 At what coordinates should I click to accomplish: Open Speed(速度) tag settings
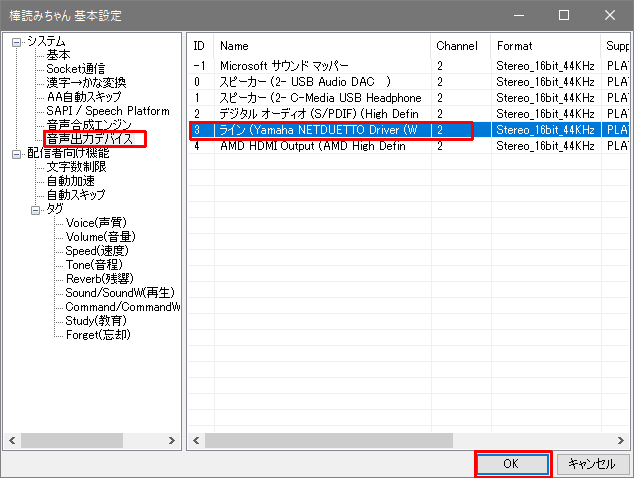(x=97, y=251)
